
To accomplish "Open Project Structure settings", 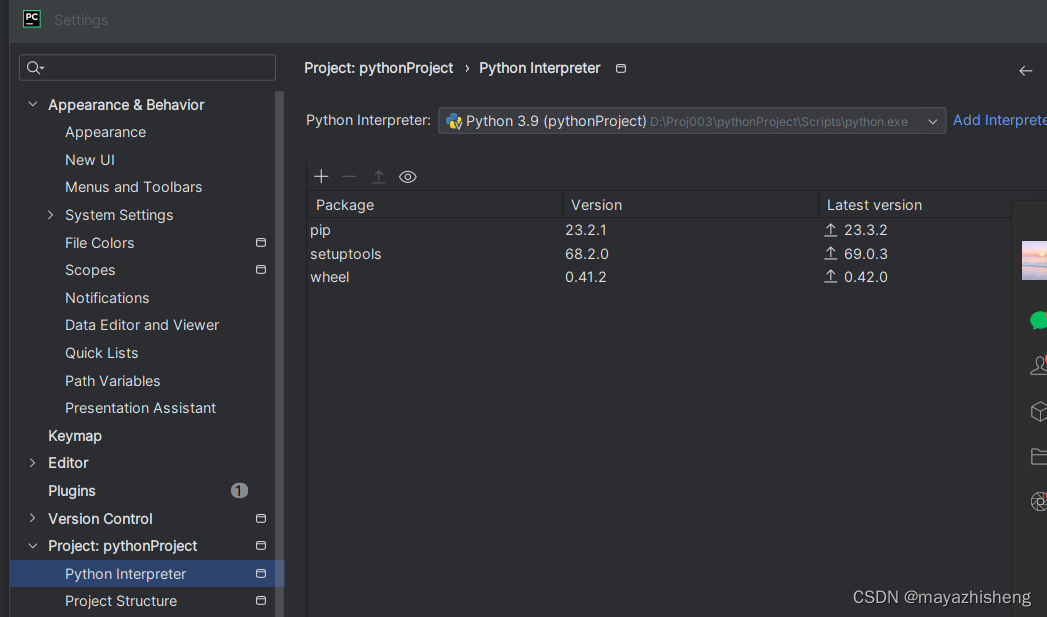I will coord(121,601).
